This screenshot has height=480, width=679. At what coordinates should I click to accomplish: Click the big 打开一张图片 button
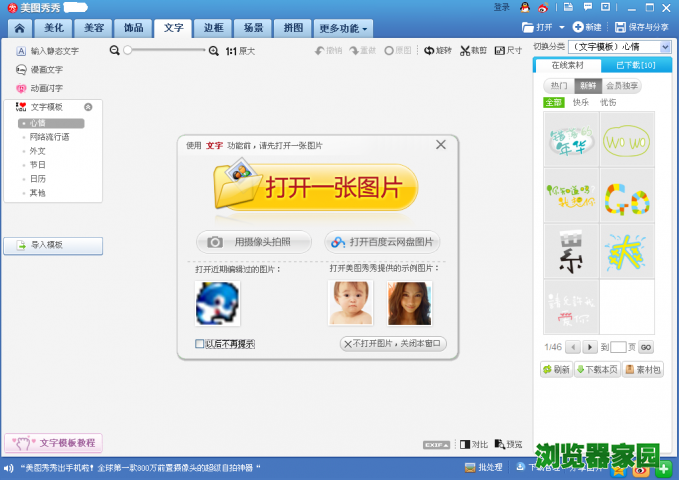(316, 187)
